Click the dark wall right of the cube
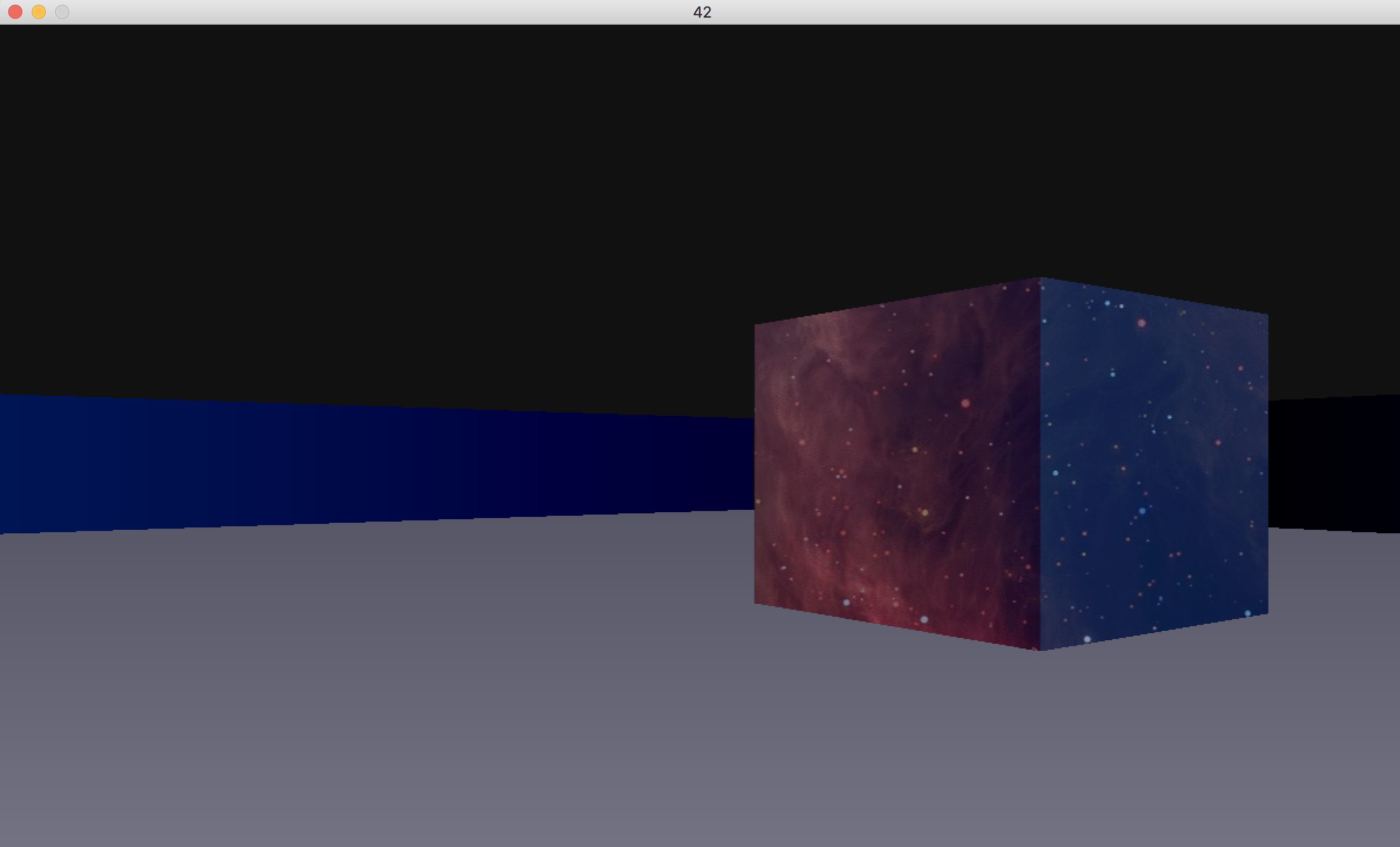The image size is (1400, 847). pyautogui.click(x=1333, y=464)
